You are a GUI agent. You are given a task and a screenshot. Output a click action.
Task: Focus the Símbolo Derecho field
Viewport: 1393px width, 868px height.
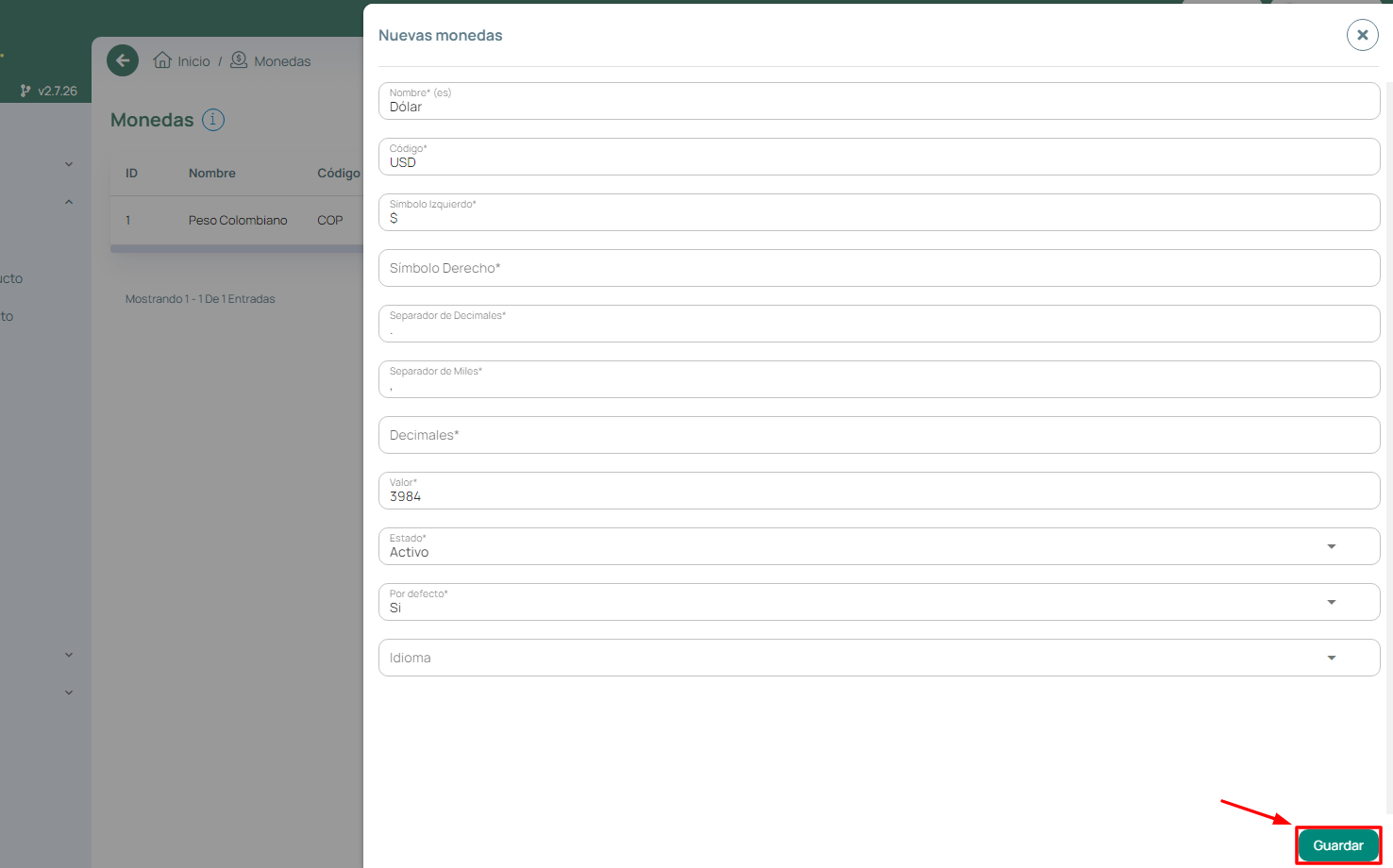(x=880, y=268)
